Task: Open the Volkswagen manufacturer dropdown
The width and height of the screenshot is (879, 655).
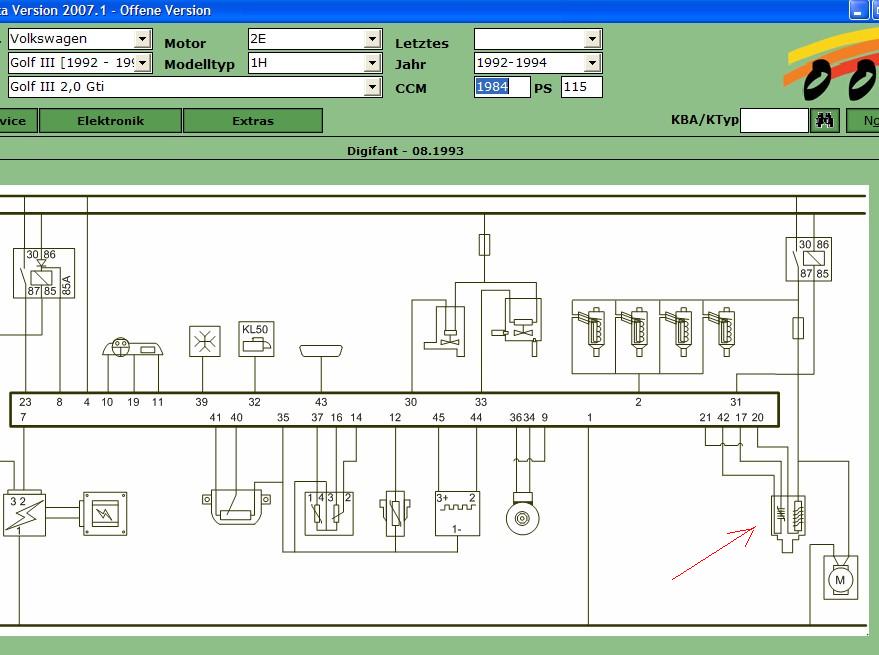Action: 142,39
